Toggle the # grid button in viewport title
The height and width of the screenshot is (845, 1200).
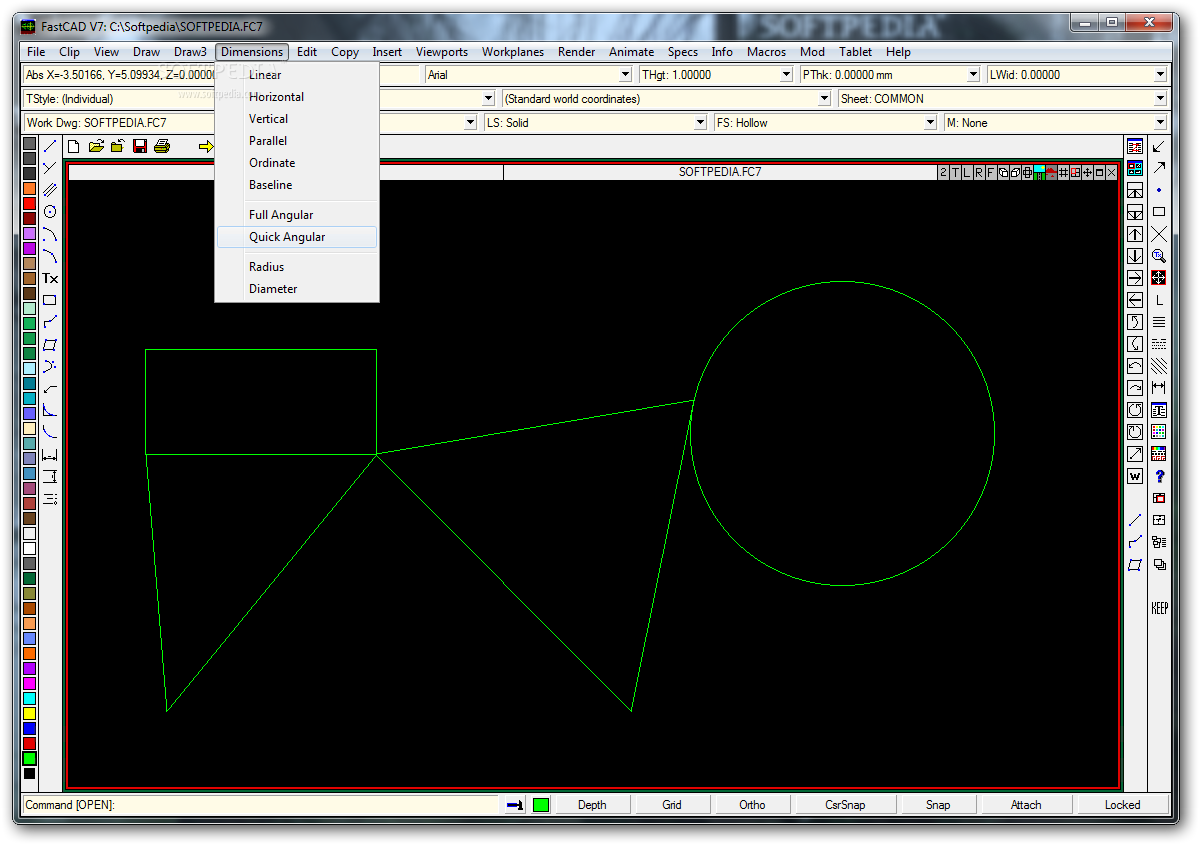tap(1063, 172)
